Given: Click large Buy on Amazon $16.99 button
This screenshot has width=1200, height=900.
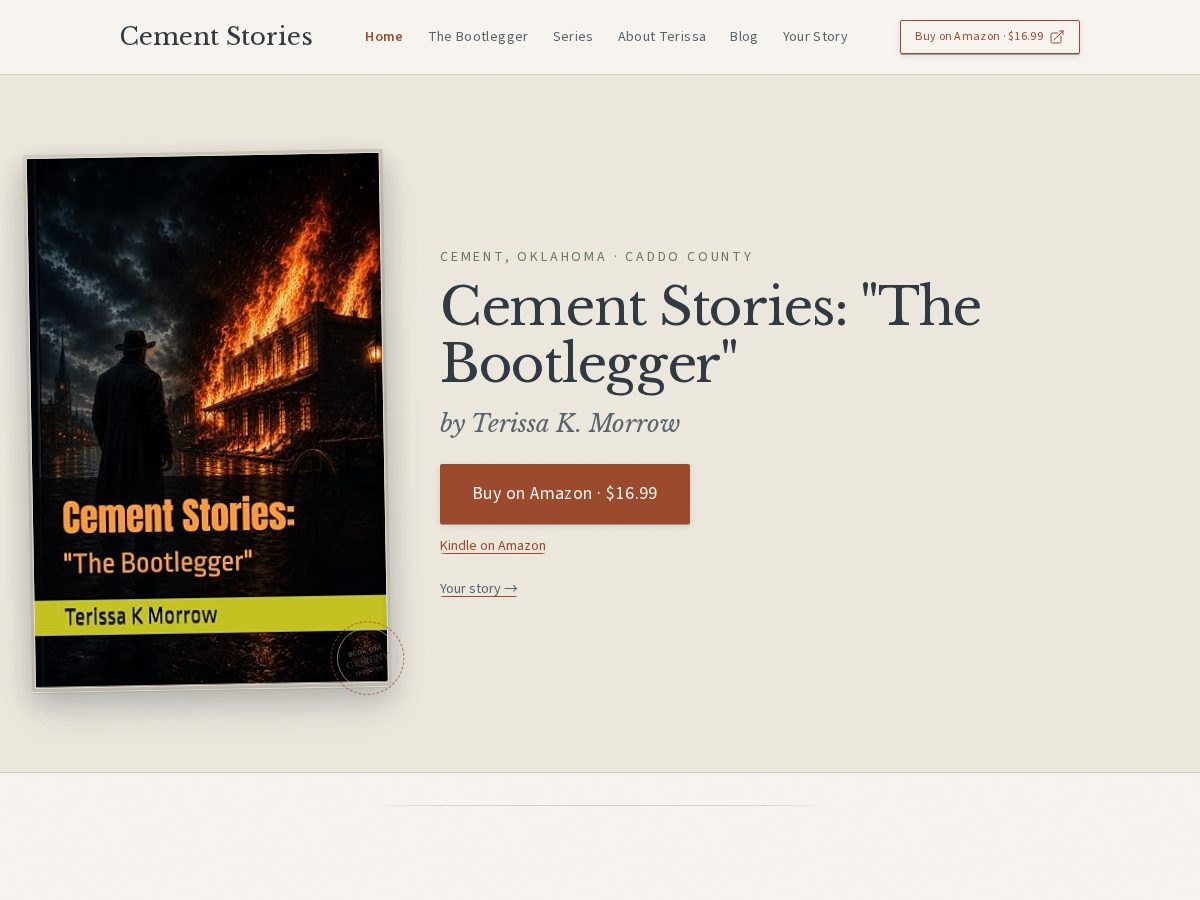Looking at the screenshot, I should [565, 494].
